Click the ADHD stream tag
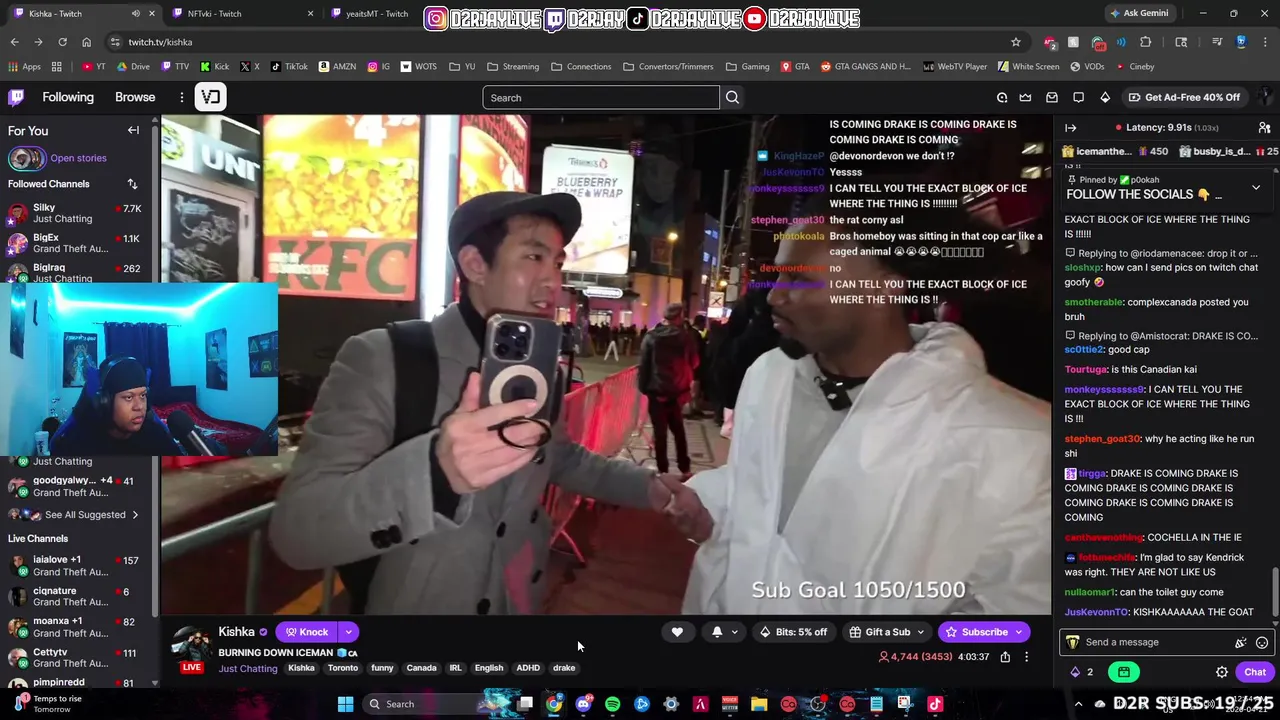This screenshot has width=1280, height=720. tap(528, 668)
